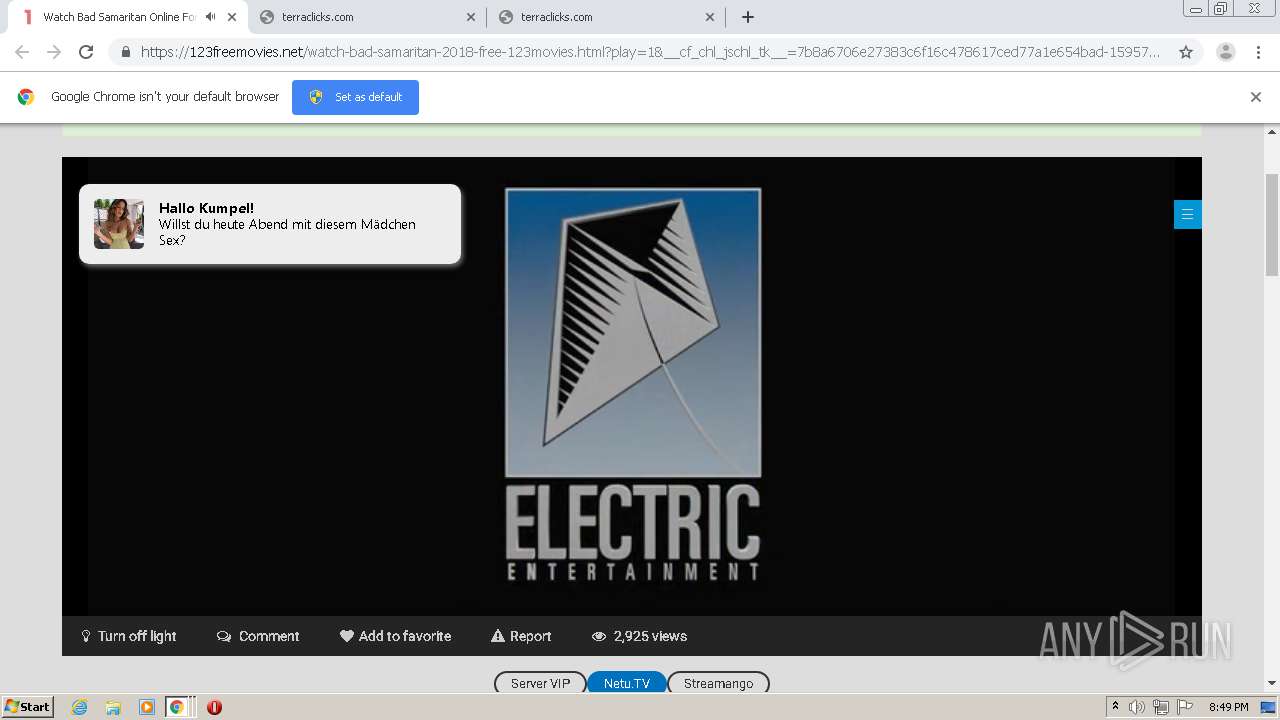This screenshot has height=720, width=1280.
Task: Mute the audio in Bad Samaritan tab
Action: pyautogui.click(x=210, y=17)
